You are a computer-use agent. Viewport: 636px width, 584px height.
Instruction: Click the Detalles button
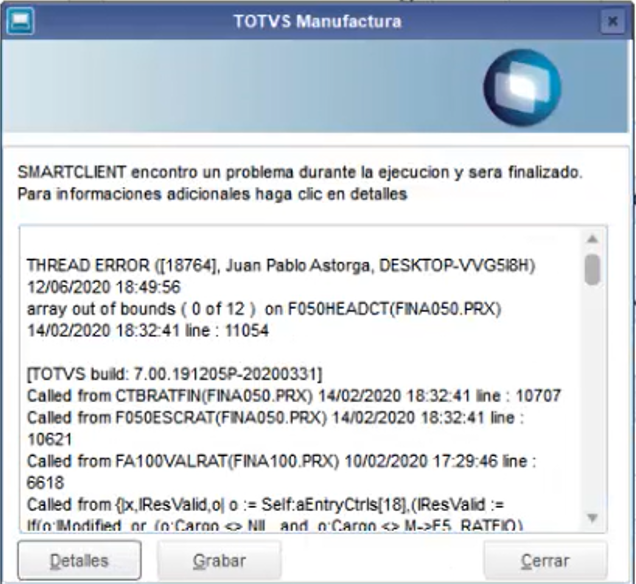[x=80, y=560]
